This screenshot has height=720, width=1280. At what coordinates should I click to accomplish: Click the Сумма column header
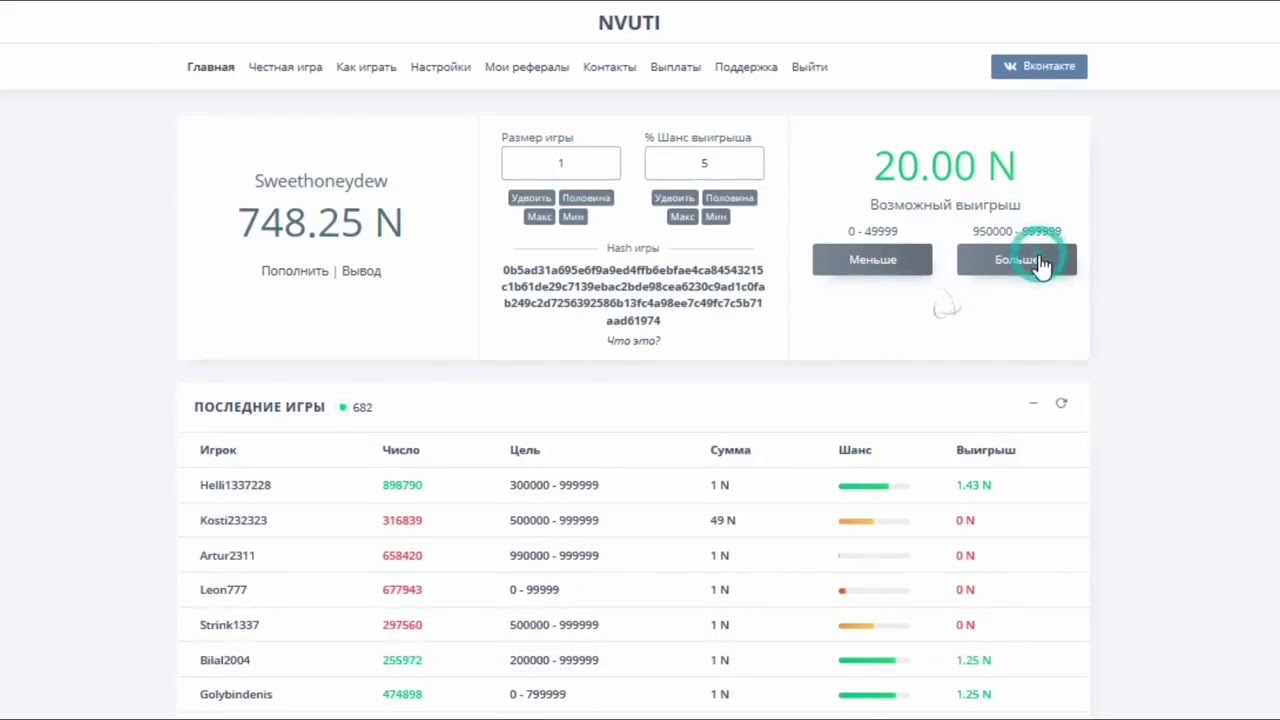pos(730,450)
